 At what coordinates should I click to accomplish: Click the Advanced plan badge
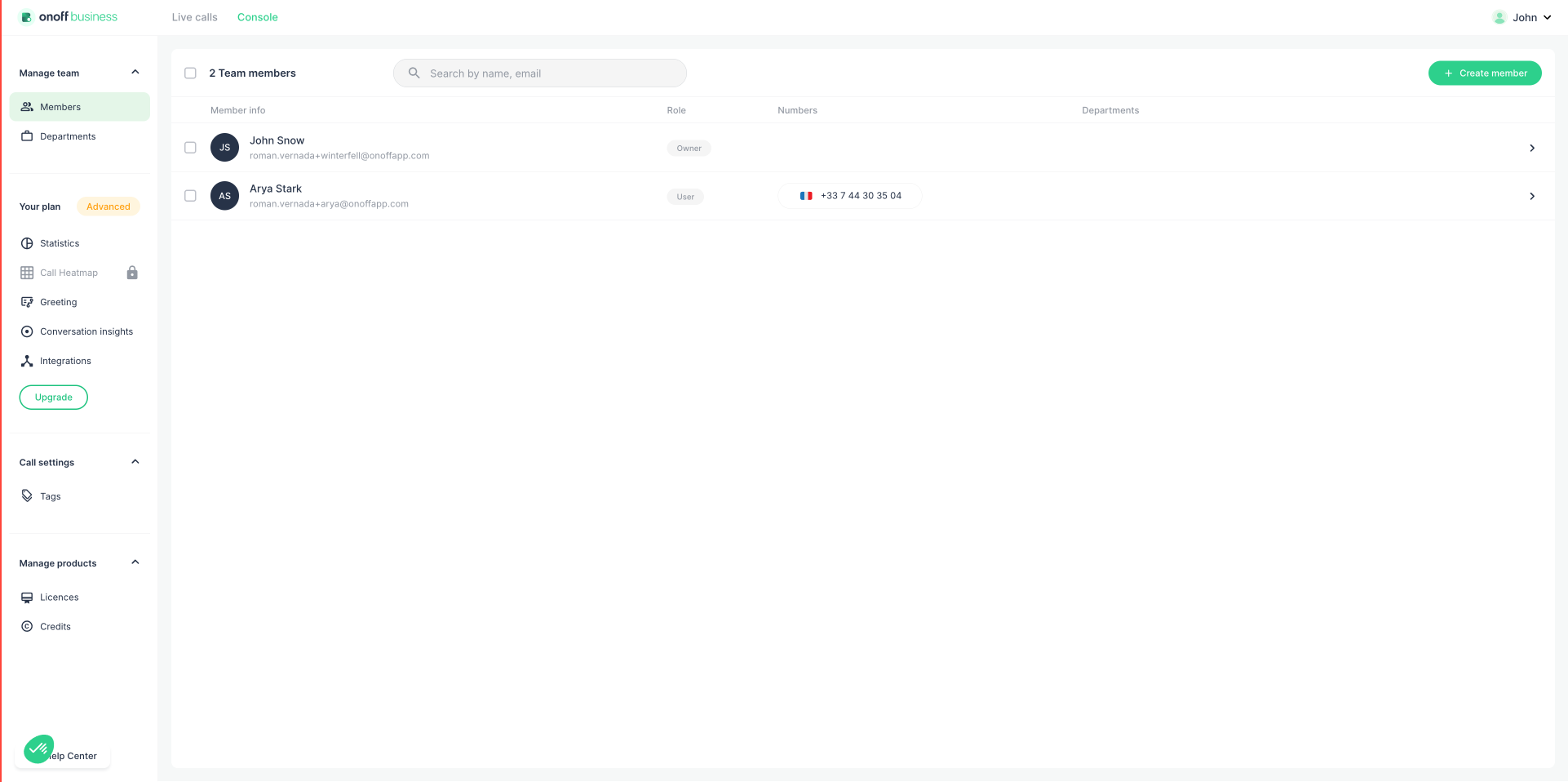109,207
